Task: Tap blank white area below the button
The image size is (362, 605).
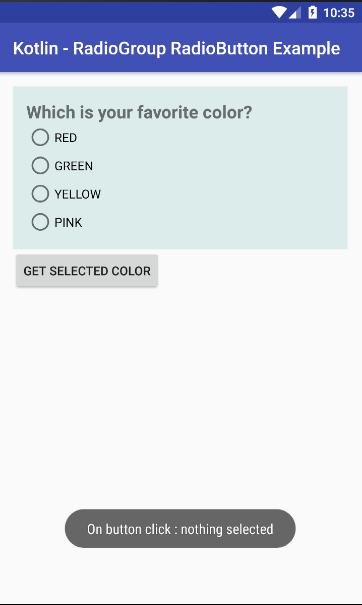Action: [181, 386]
